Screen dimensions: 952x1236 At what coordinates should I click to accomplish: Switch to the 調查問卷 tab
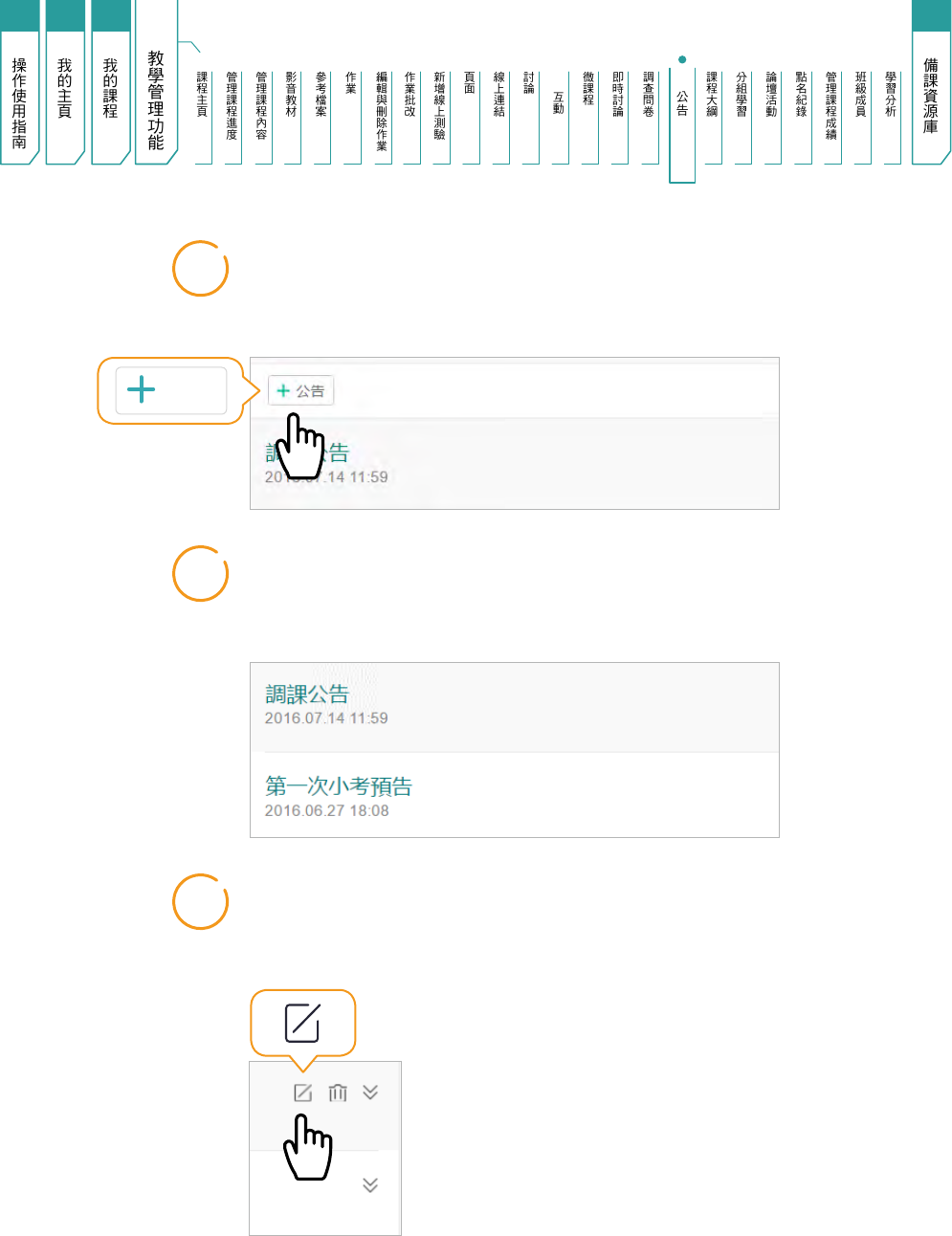tap(649, 96)
